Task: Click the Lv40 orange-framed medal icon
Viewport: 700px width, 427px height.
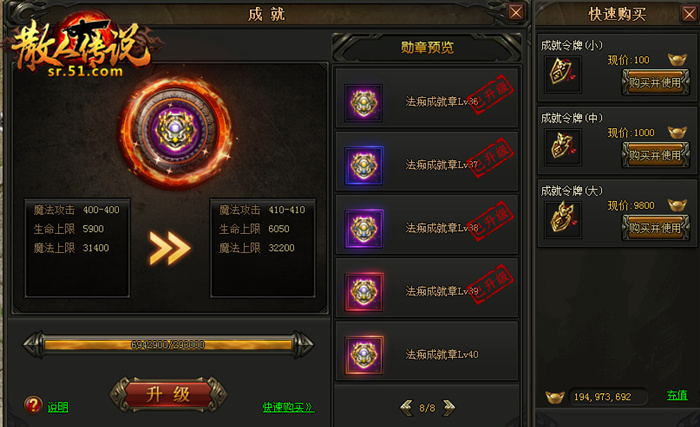Action: click(x=364, y=355)
